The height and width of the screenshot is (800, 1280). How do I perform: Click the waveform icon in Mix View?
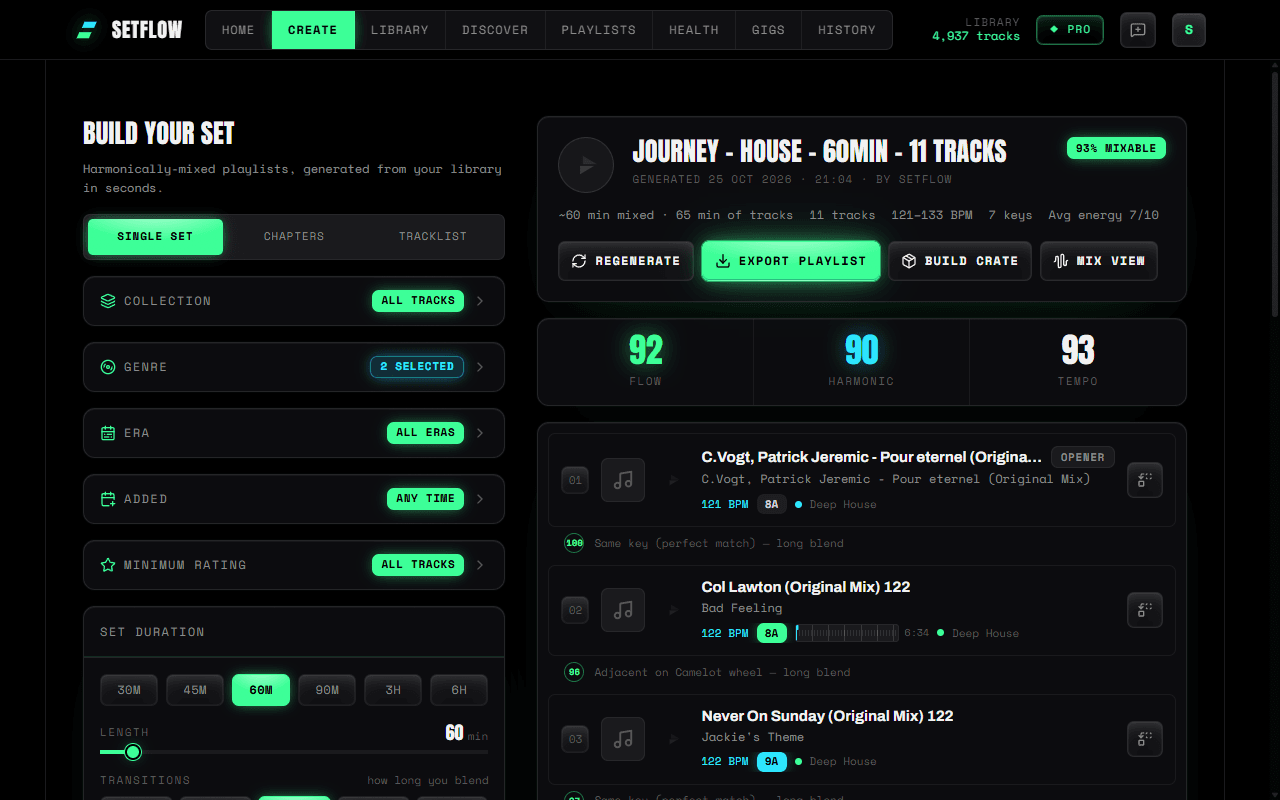tap(1061, 261)
